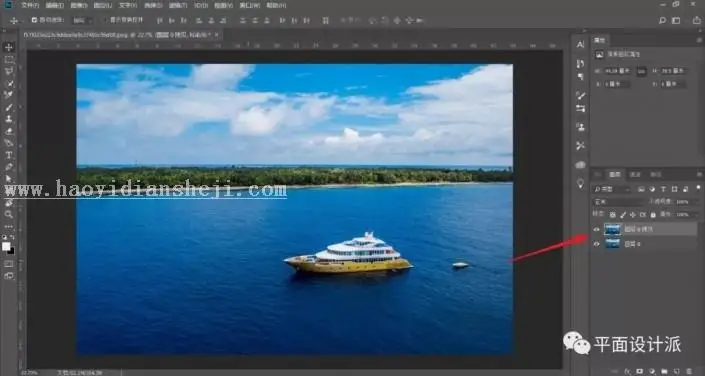The width and height of the screenshot is (705, 376).
Task: Open the 3D menu
Action: point(201,5)
